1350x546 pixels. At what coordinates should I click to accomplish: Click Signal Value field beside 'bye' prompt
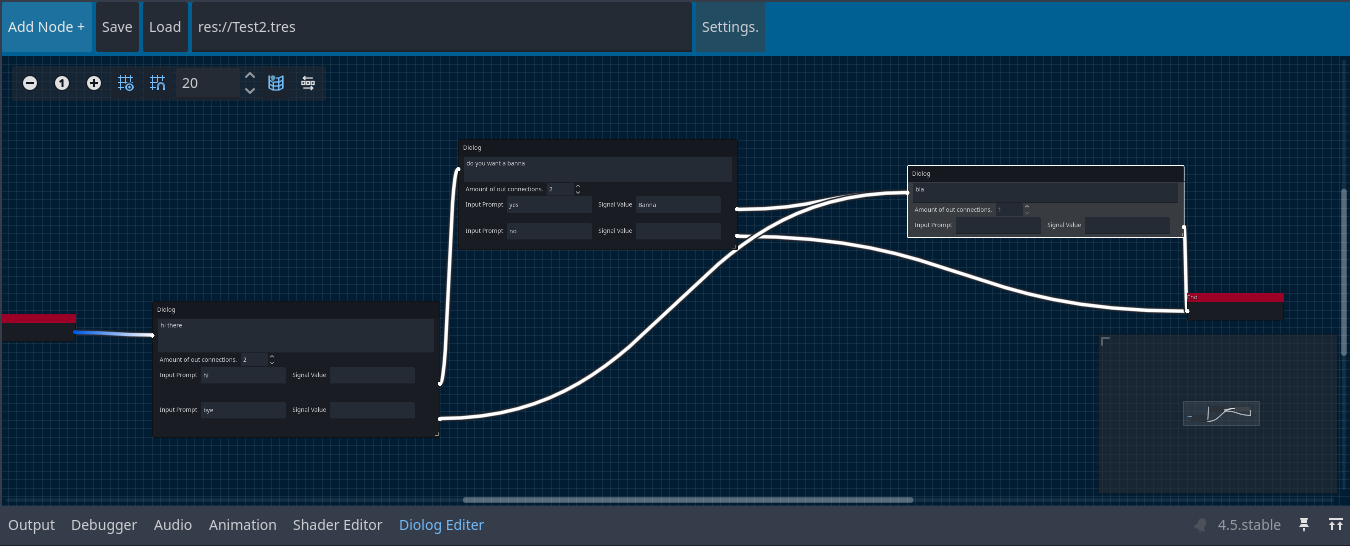pos(372,410)
